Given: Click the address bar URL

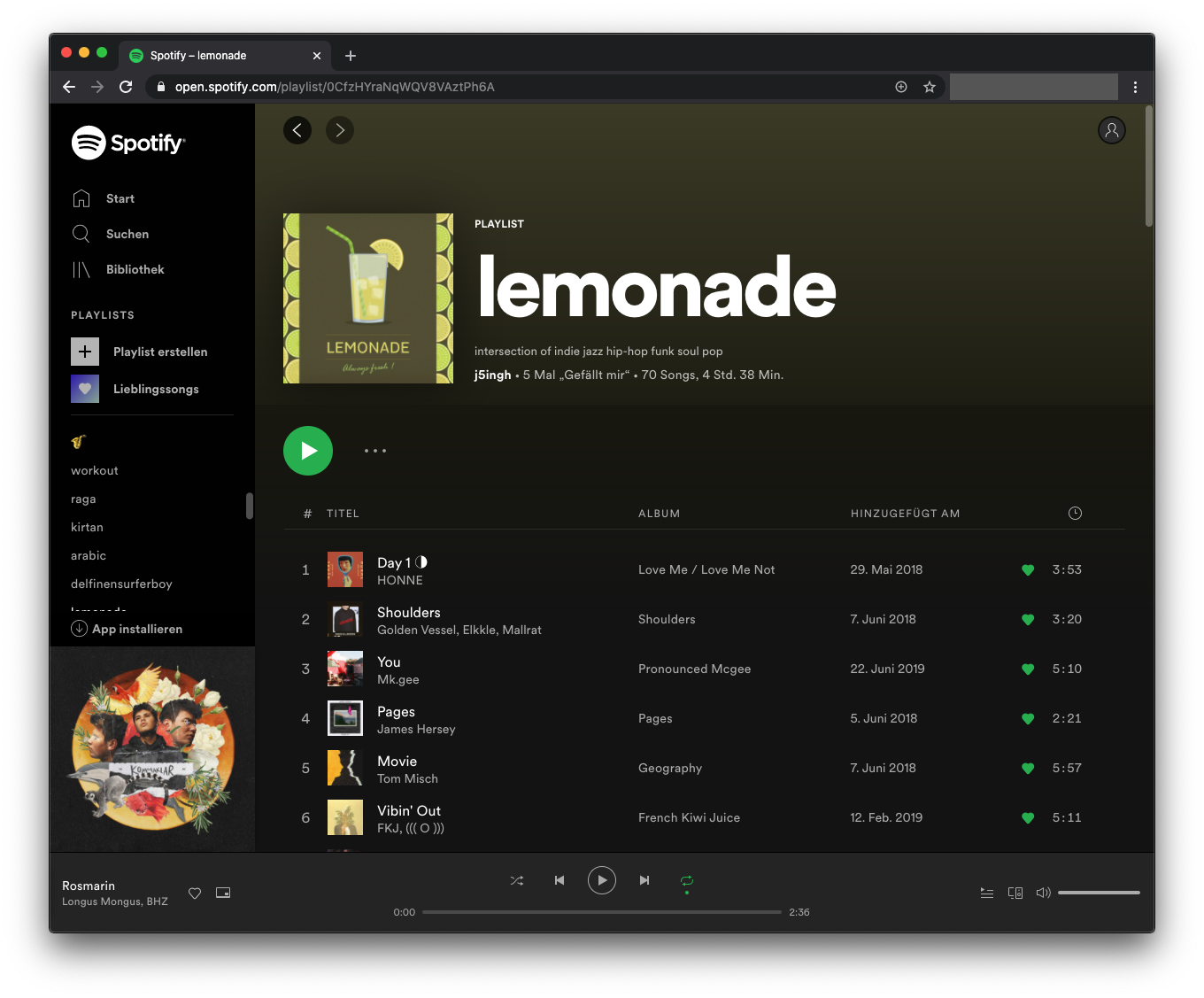Looking at the screenshot, I should (335, 87).
